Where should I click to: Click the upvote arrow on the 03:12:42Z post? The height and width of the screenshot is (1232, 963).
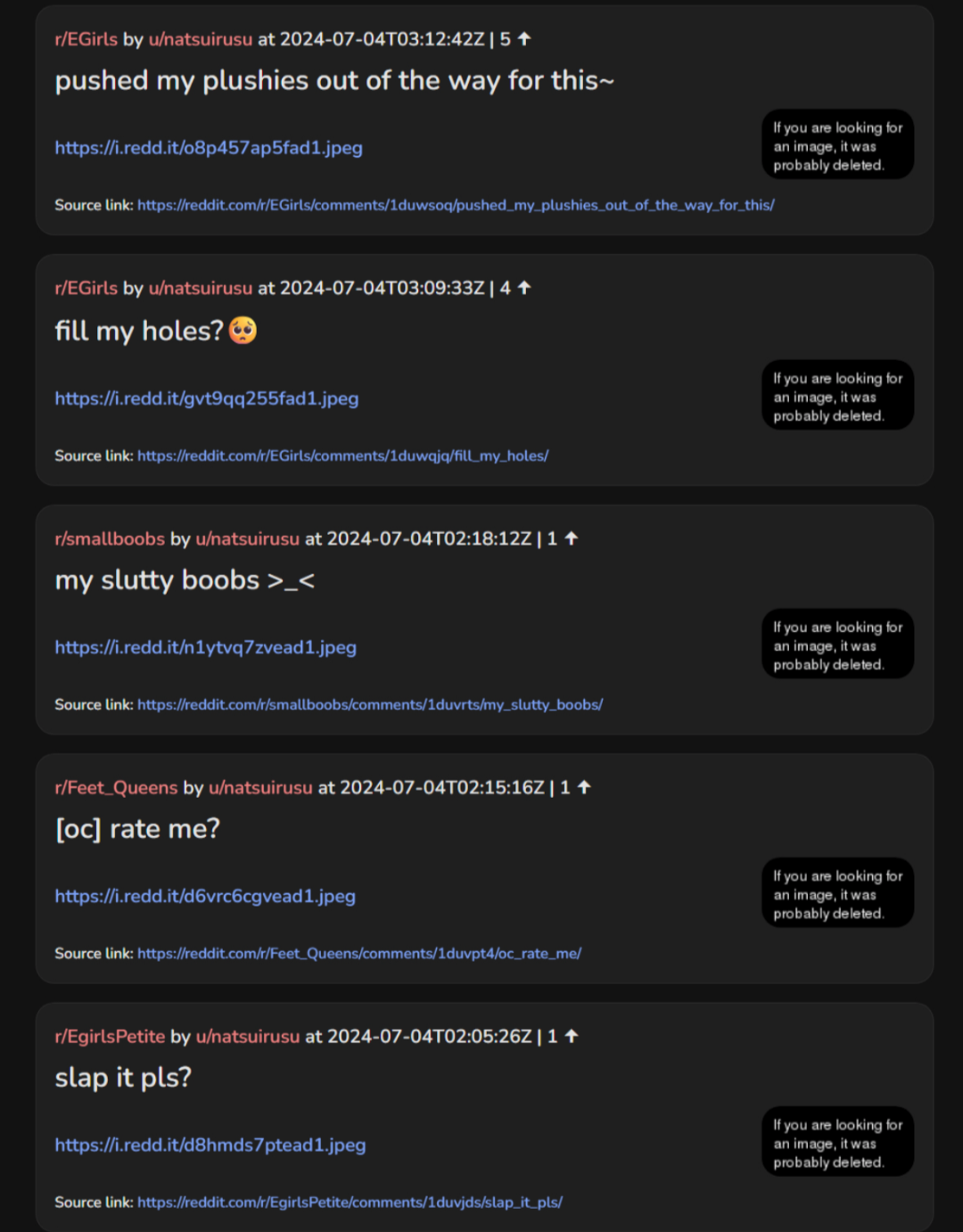point(524,38)
